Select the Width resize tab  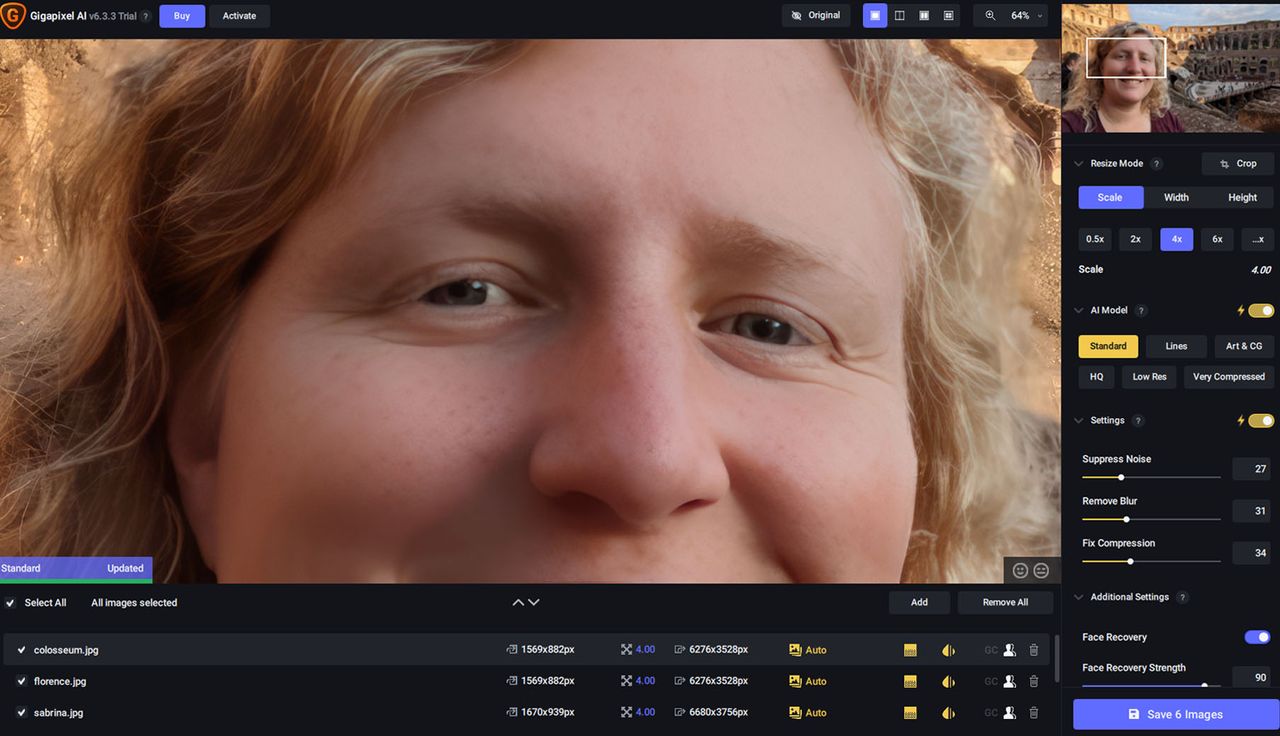pyautogui.click(x=1176, y=197)
